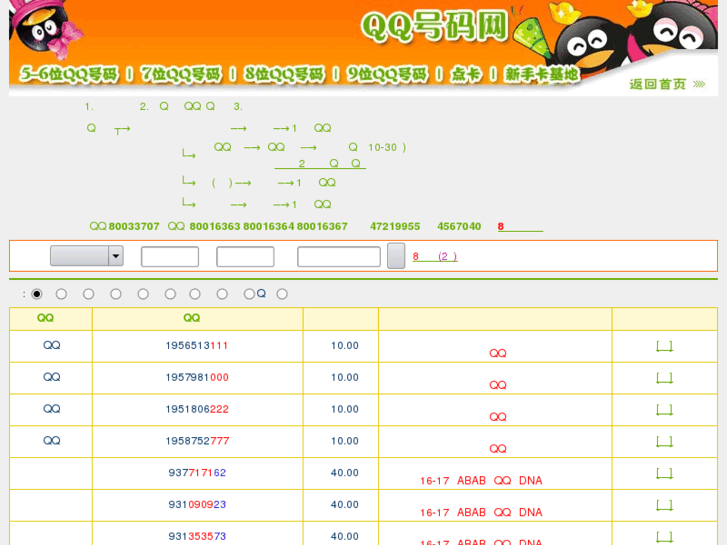Click '16-17 ABAB QQ DNA' in the 931090923 row
The width and height of the screenshot is (727, 545).
click(481, 513)
